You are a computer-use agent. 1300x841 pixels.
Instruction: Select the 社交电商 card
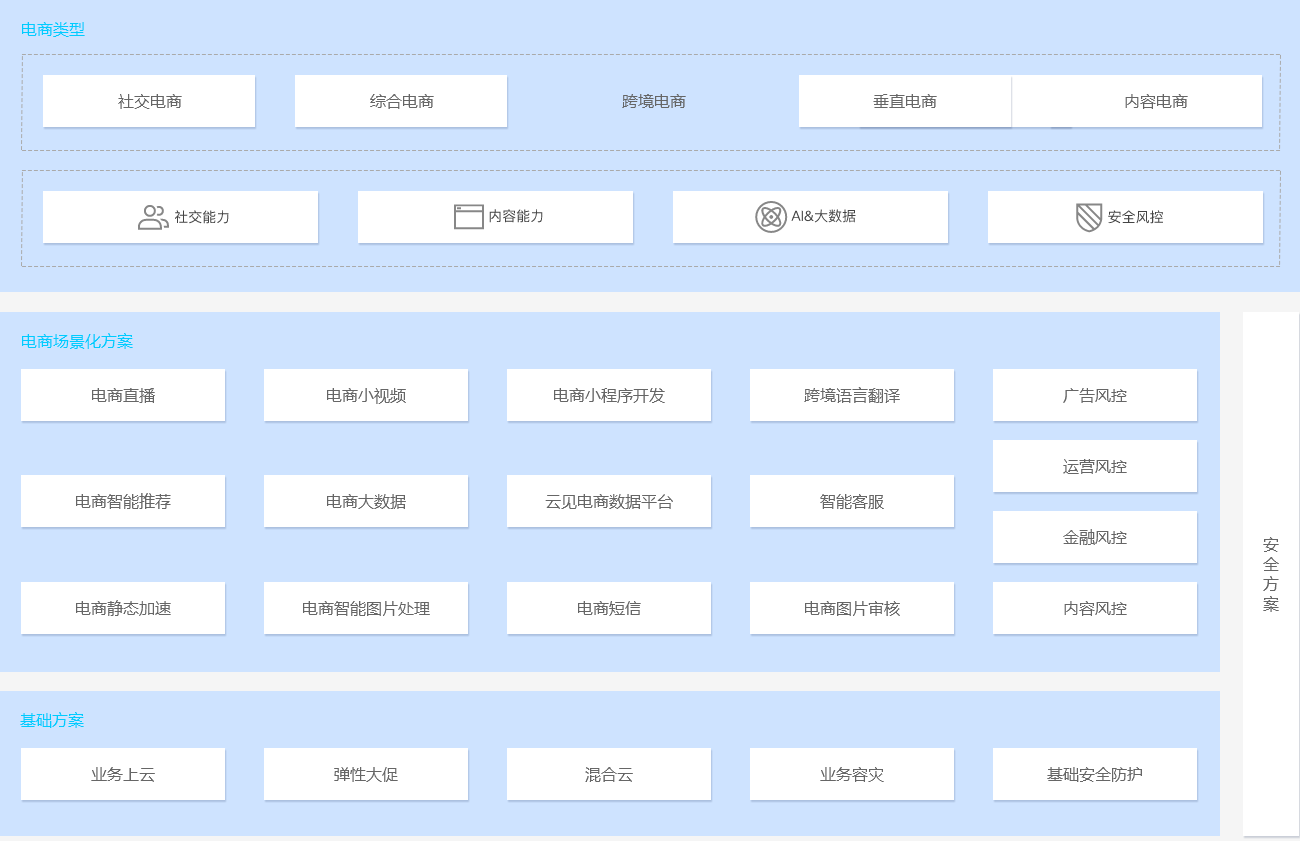149,101
